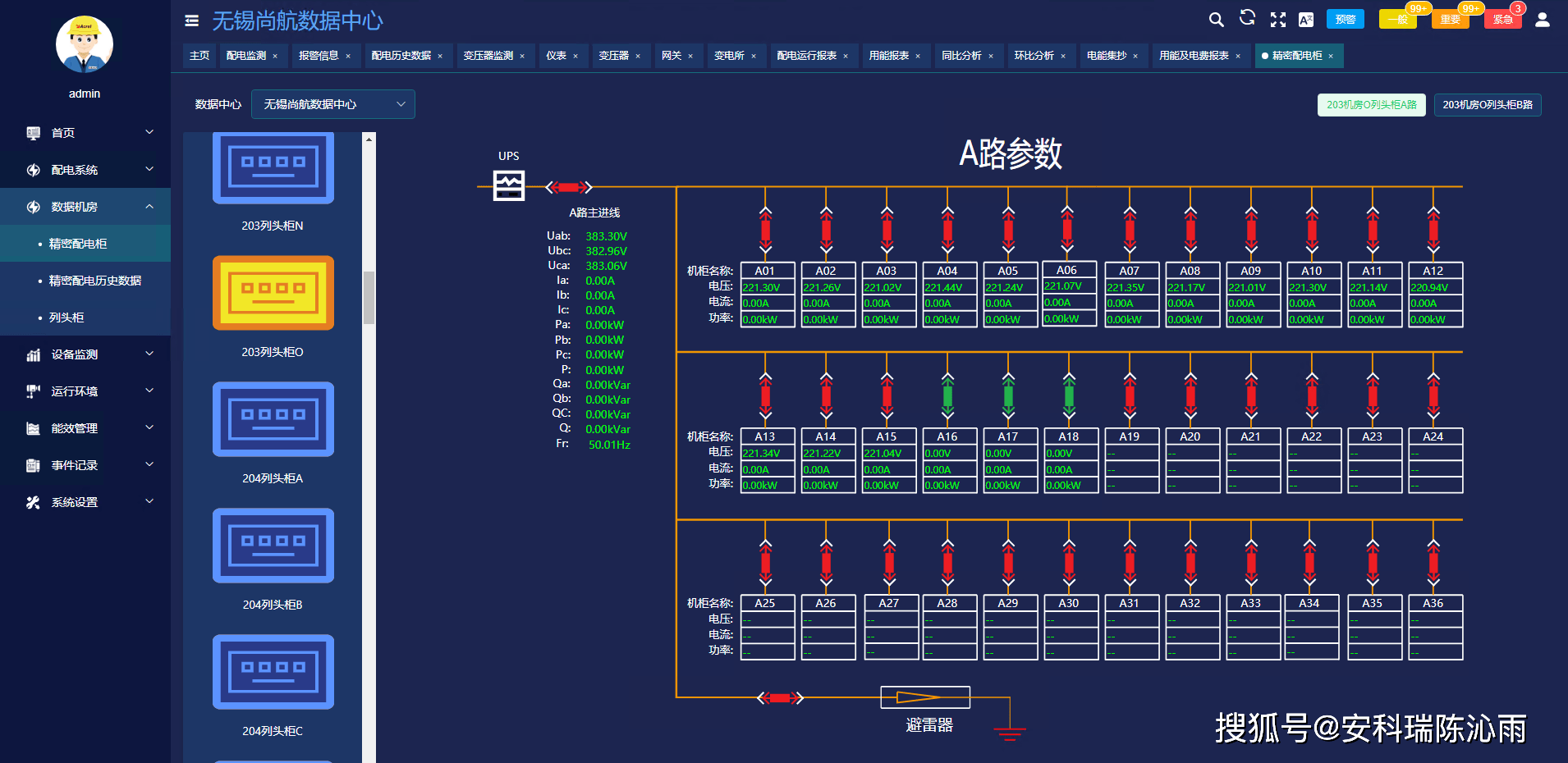
Task: Switch view to 203机房O列头柜B路
Action: point(1487,105)
